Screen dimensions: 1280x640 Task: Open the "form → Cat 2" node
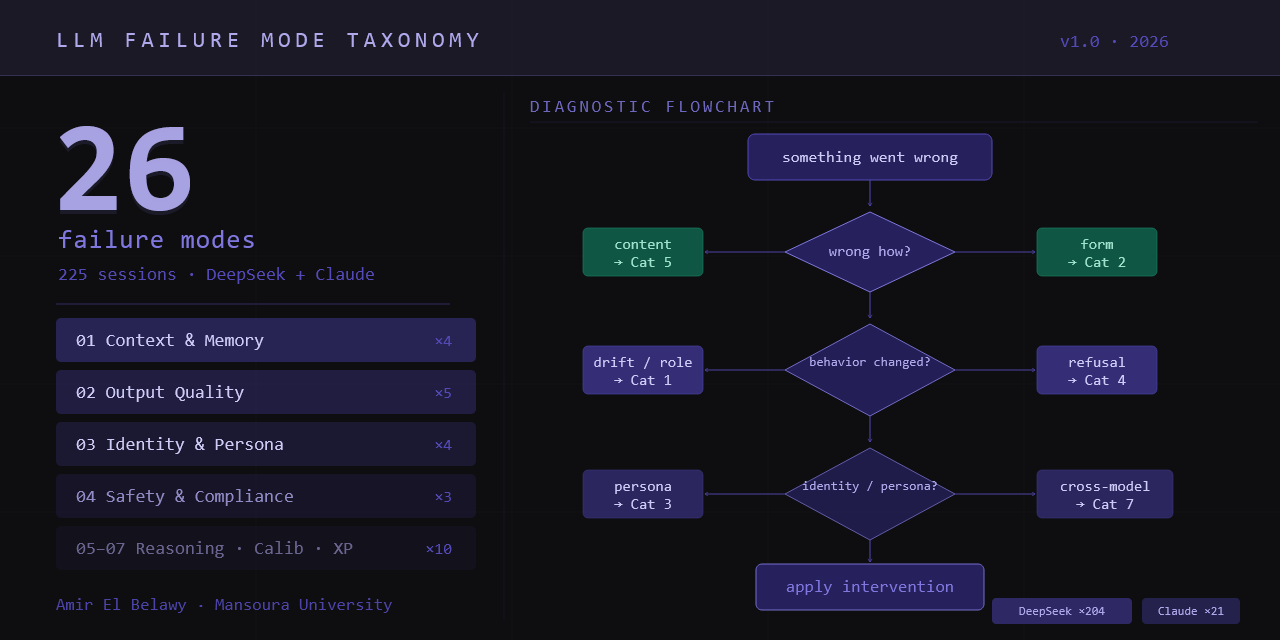point(1096,252)
